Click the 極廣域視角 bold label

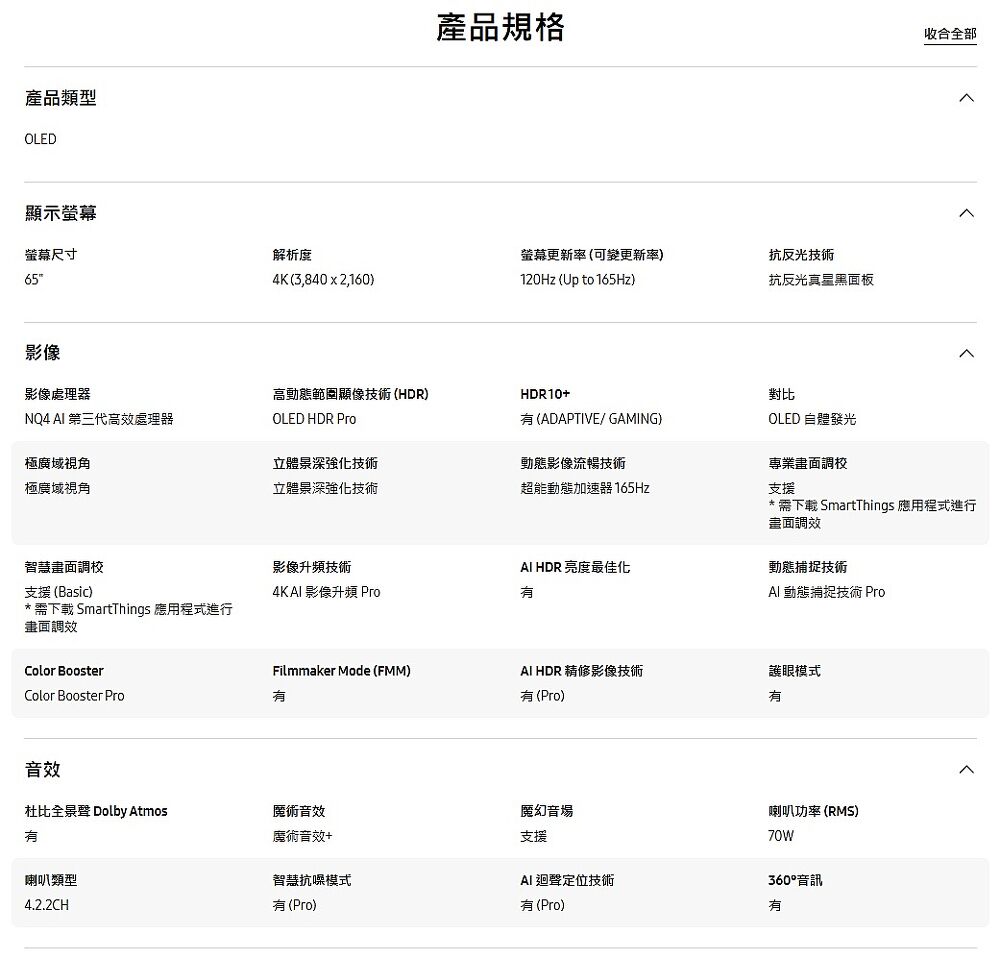[x=57, y=463]
